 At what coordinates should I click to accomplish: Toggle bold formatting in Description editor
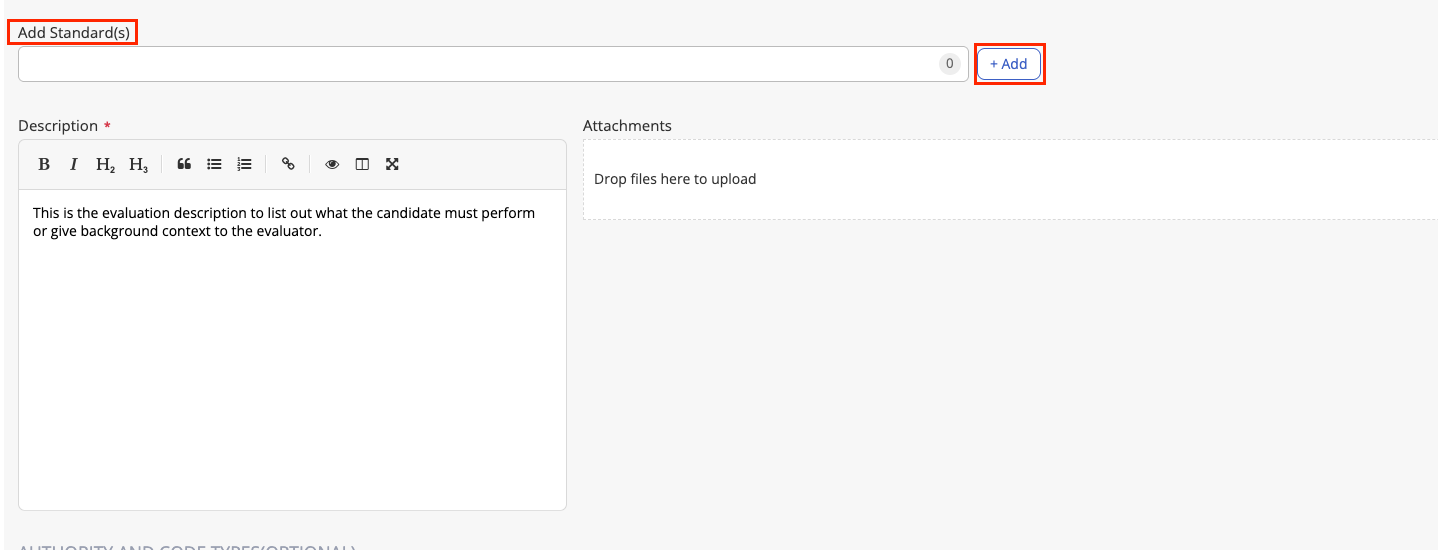pyautogui.click(x=44, y=165)
